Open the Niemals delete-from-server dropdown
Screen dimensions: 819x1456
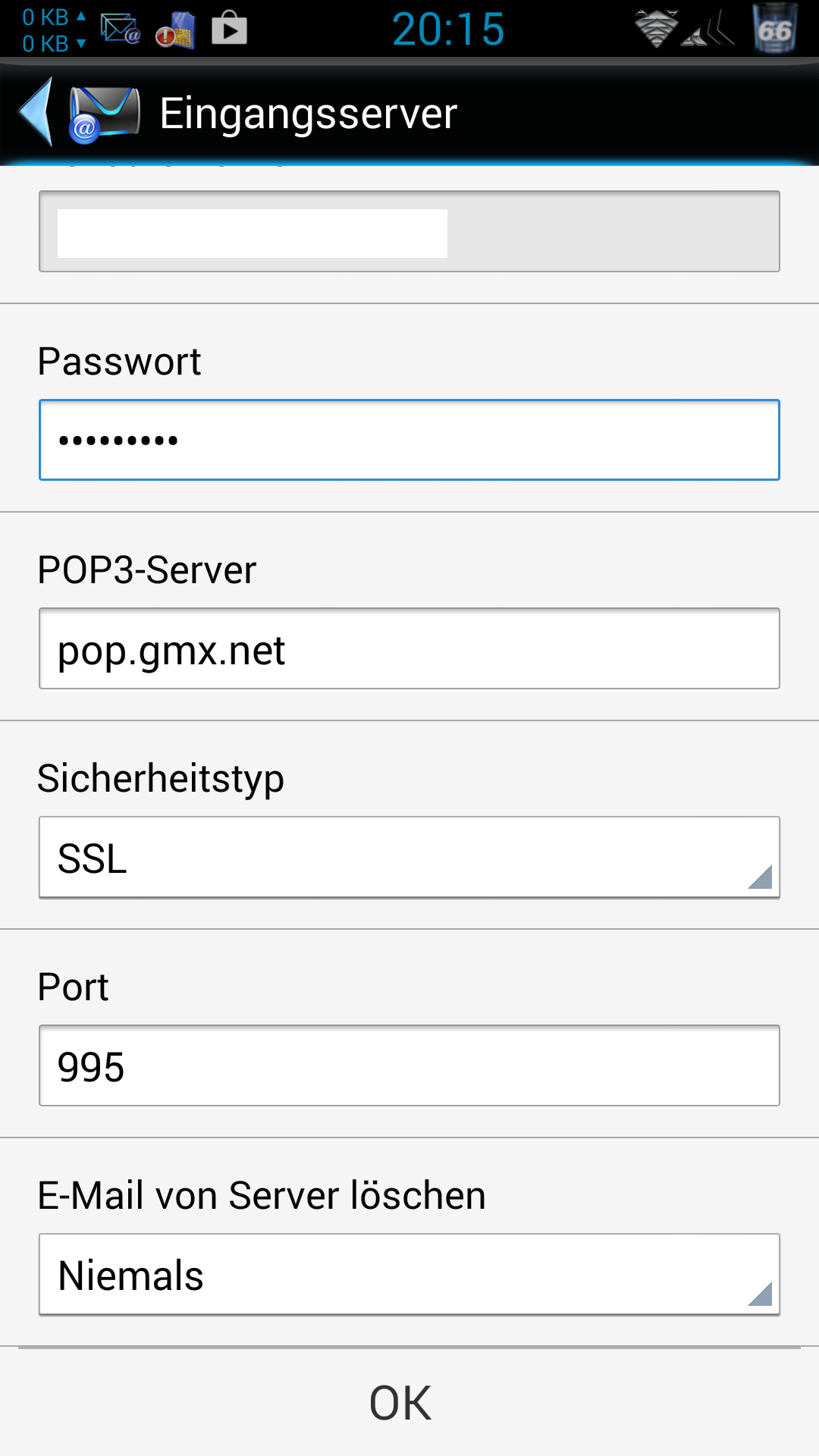[x=409, y=1275]
